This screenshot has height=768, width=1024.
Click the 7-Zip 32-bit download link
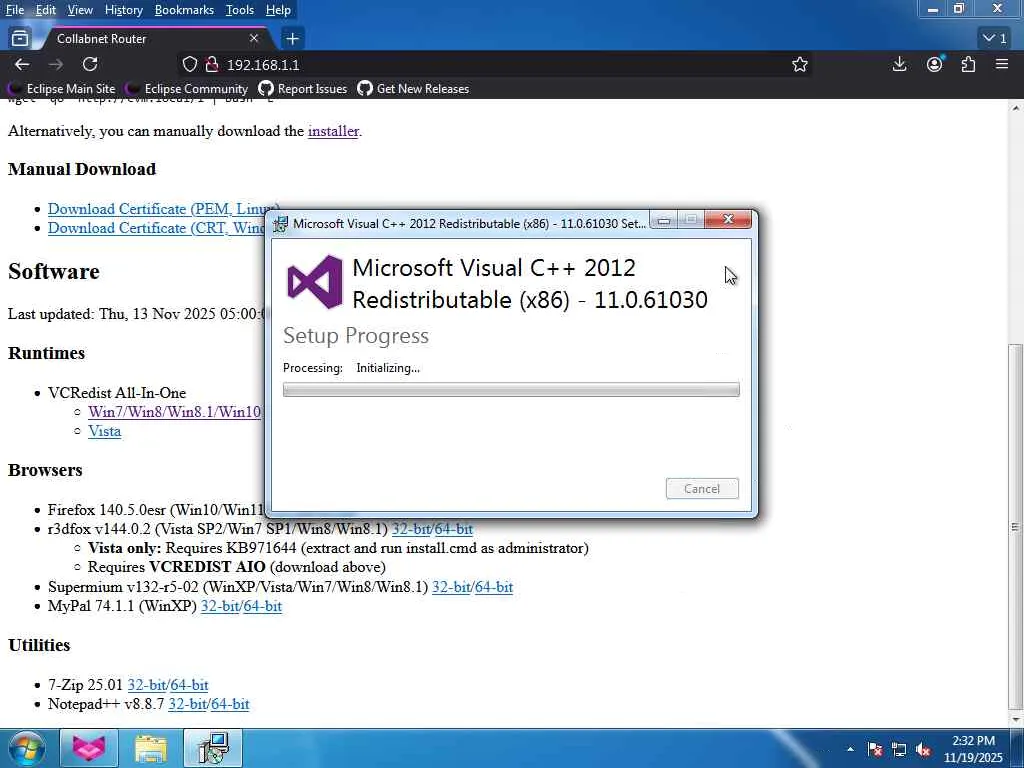click(146, 685)
